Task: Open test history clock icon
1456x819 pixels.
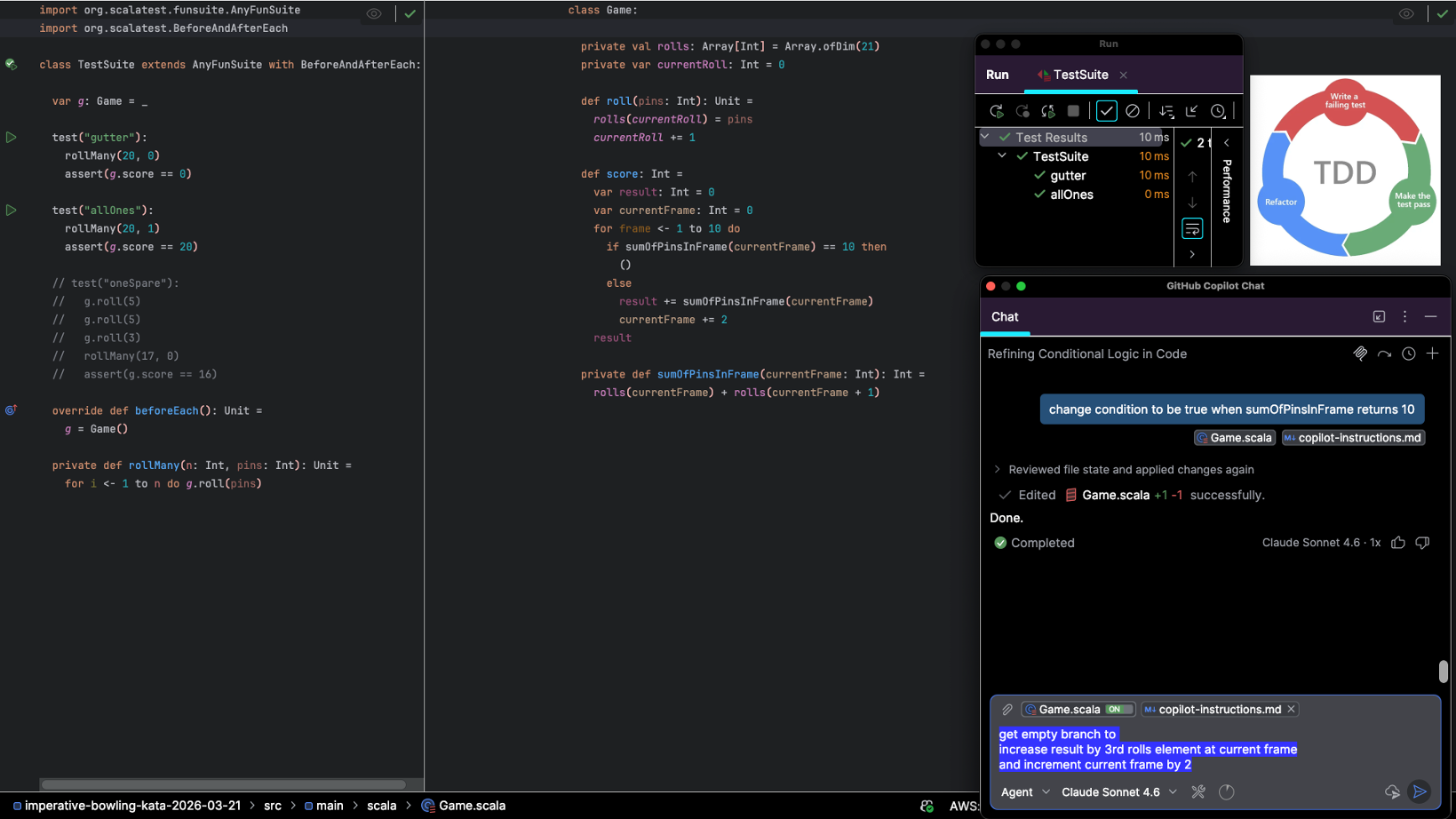Action: 1218,111
